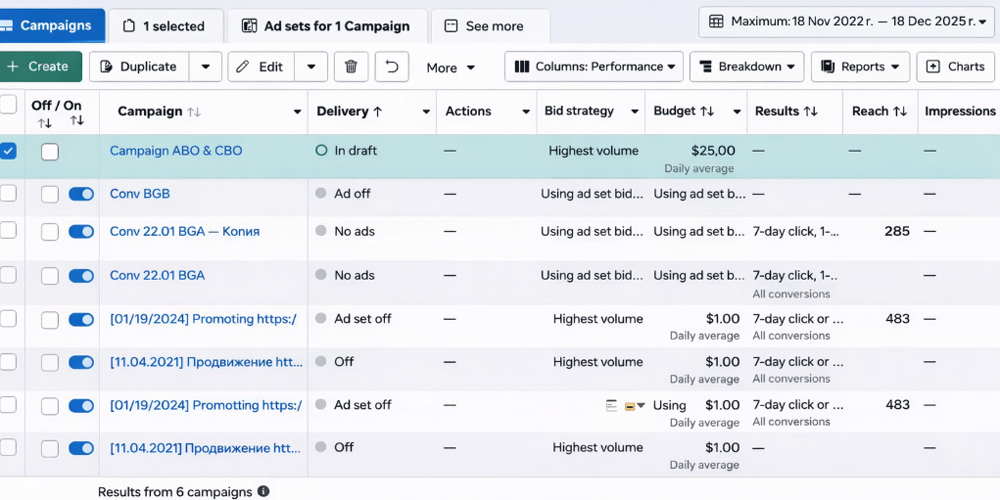This screenshot has width=1000, height=500.
Task: Click the reach value 285
Action: pyautogui.click(x=897, y=232)
